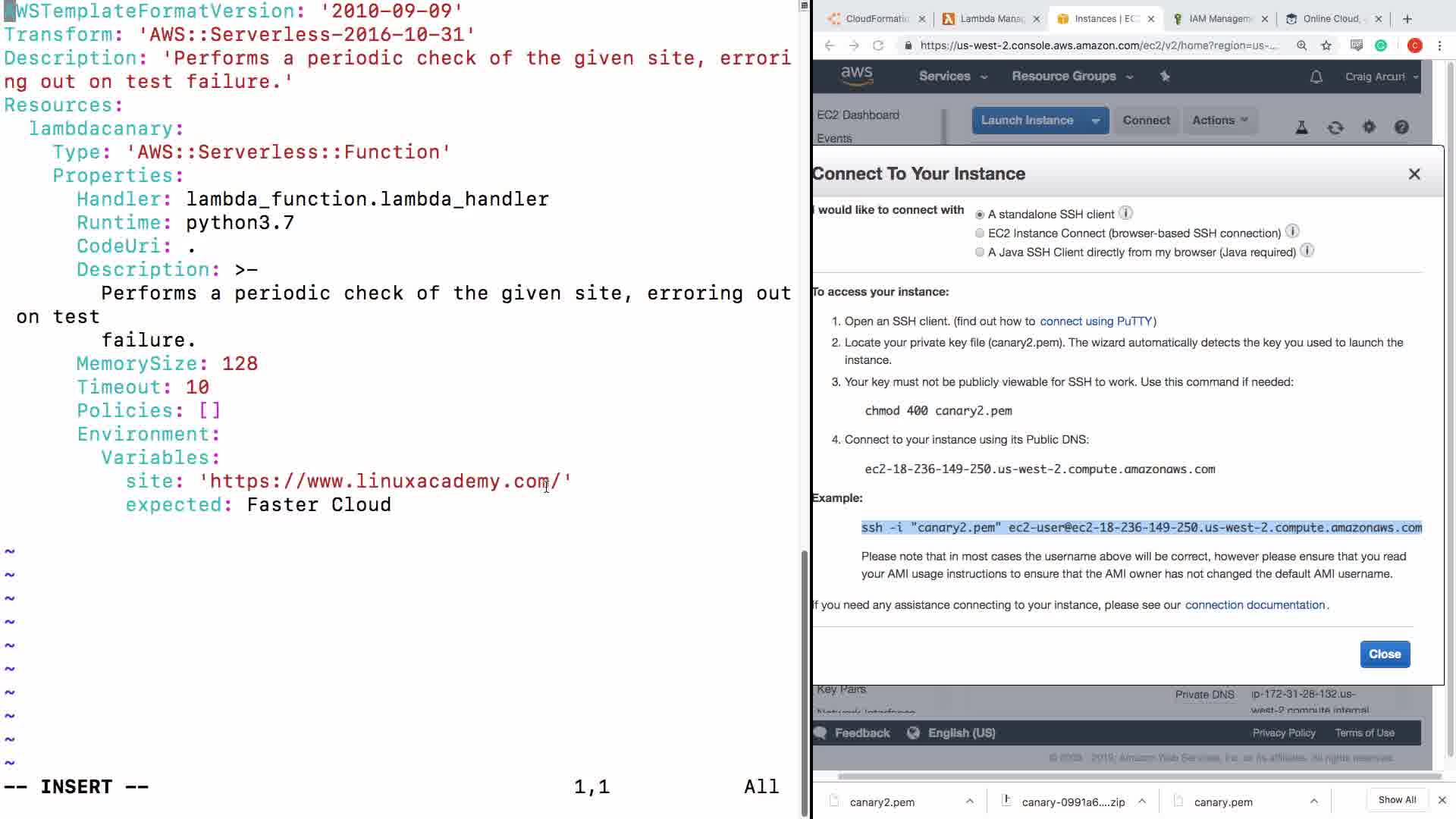Select EC2 Instance Connect browser-based option

point(980,234)
